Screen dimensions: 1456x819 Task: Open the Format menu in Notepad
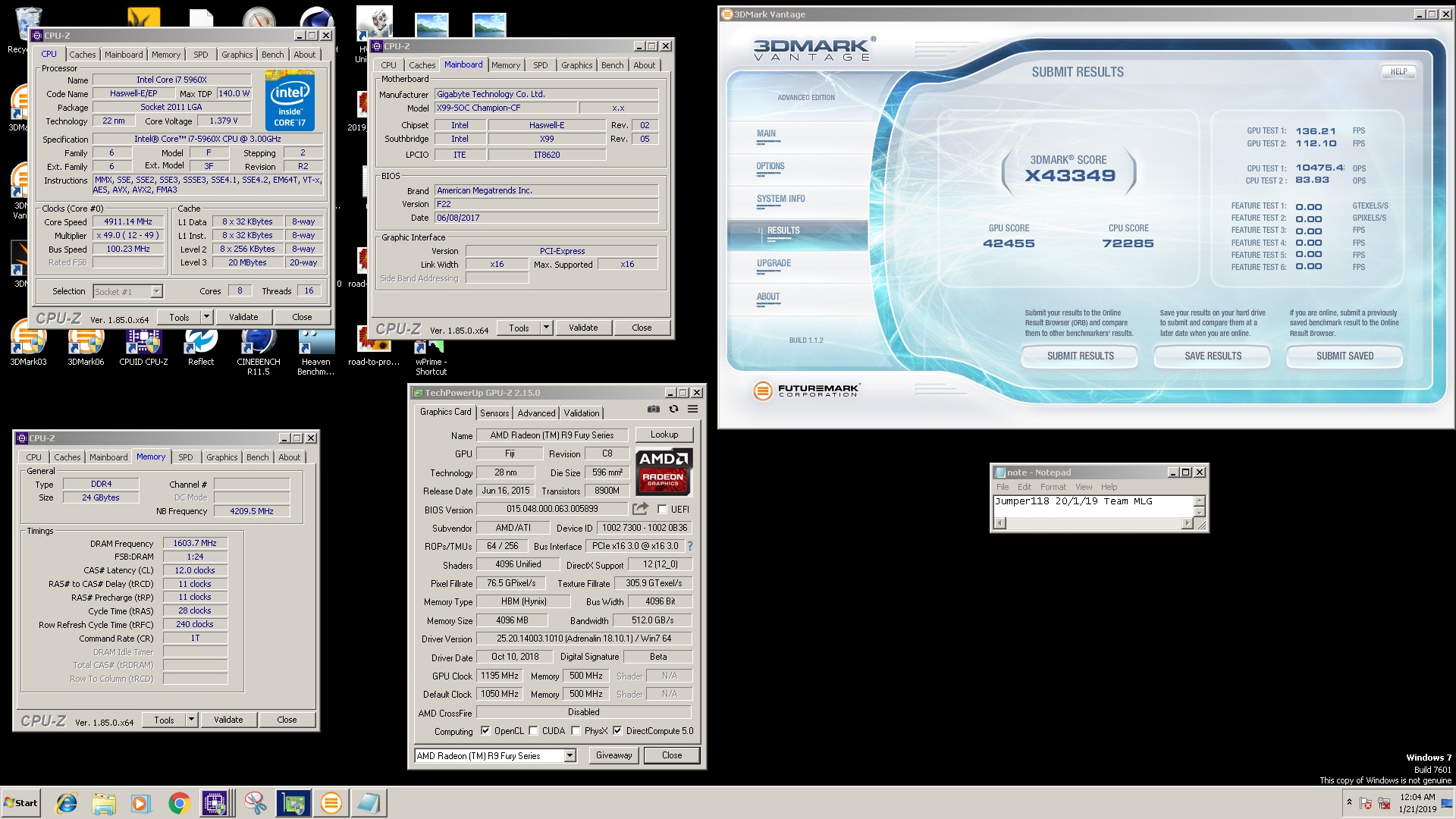[x=1053, y=487]
